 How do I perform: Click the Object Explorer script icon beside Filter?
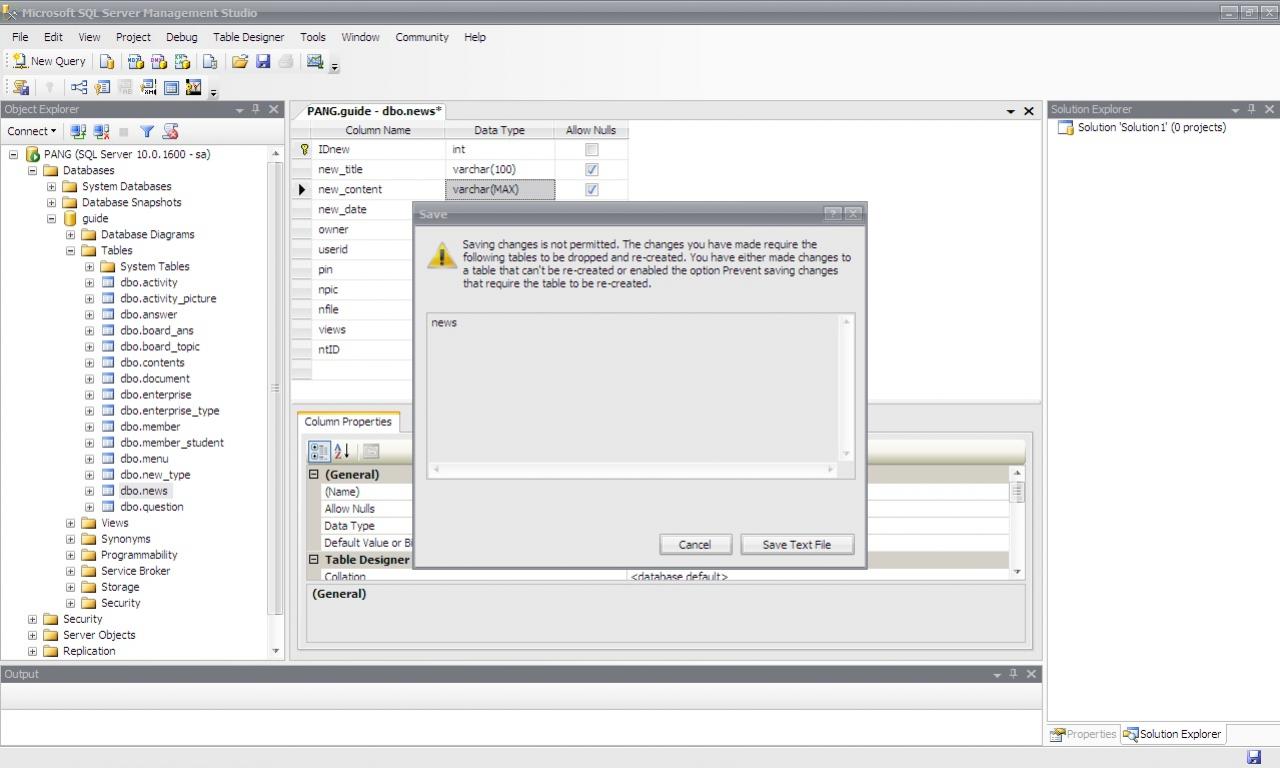[x=170, y=131]
